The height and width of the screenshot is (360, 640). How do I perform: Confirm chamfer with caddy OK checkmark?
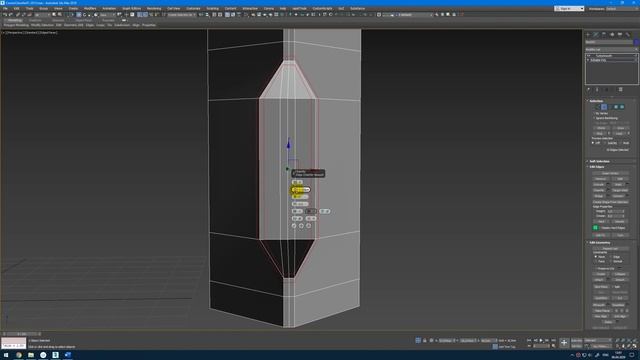(x=294, y=226)
